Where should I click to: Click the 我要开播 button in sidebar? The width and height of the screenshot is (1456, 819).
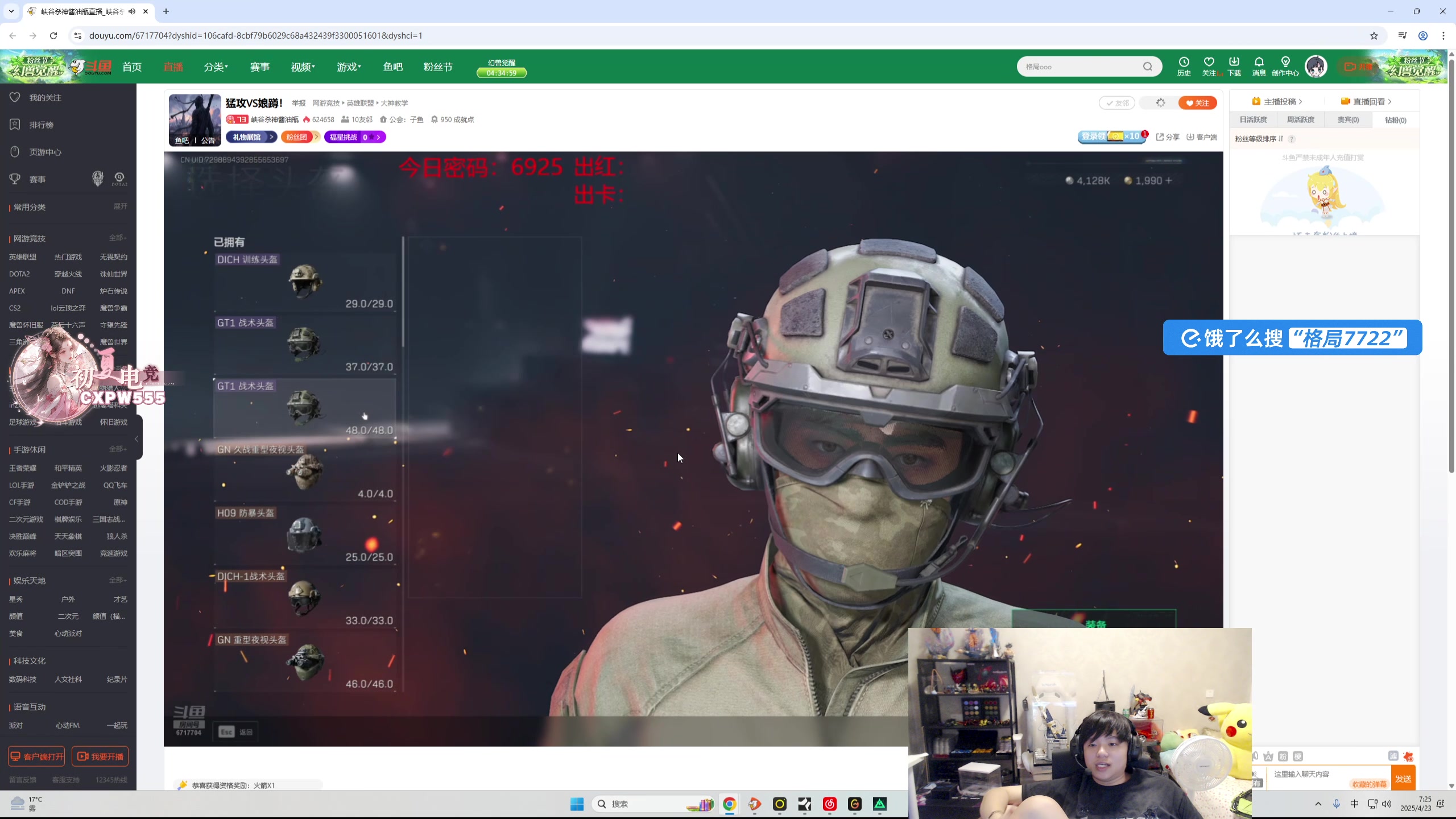(100, 756)
